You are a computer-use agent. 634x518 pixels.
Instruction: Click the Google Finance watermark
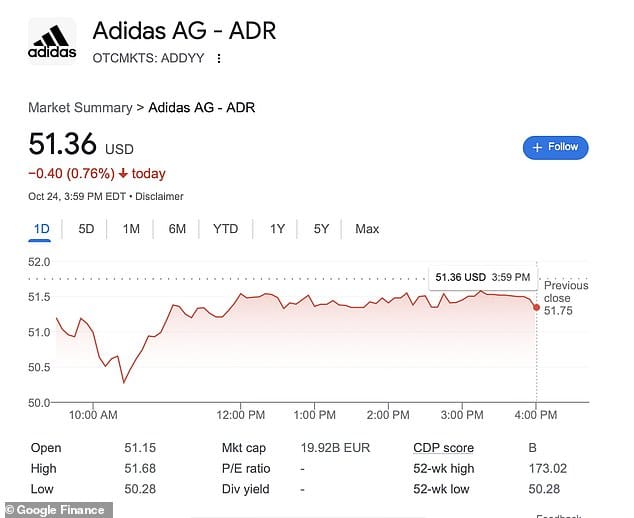56,510
